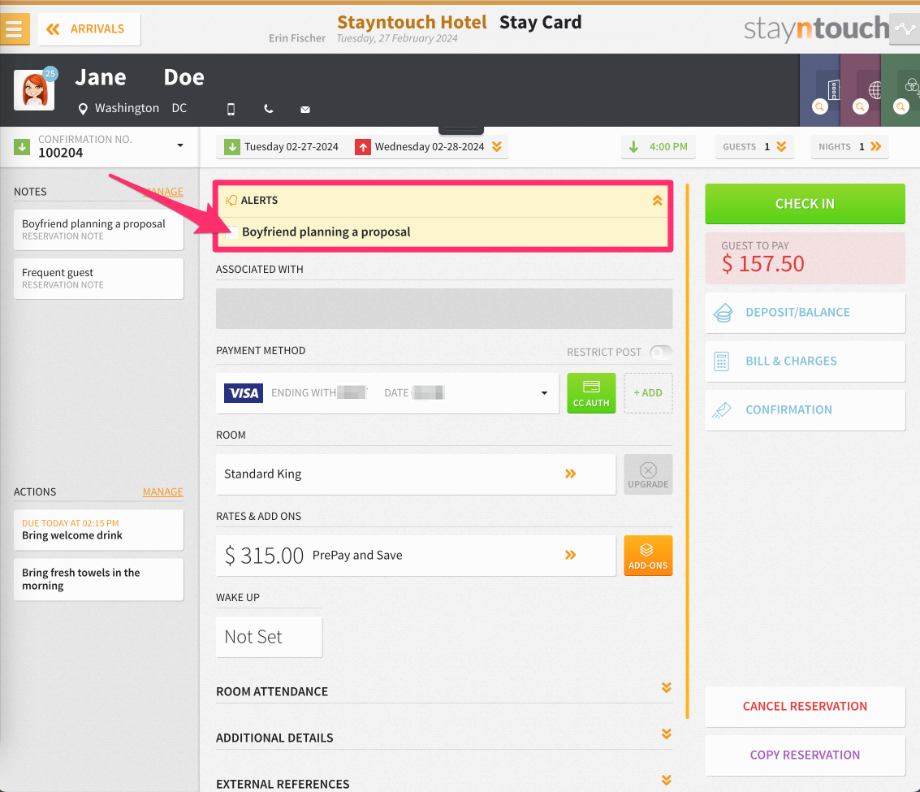
Task: Click the Associated With field
Action: (444, 309)
